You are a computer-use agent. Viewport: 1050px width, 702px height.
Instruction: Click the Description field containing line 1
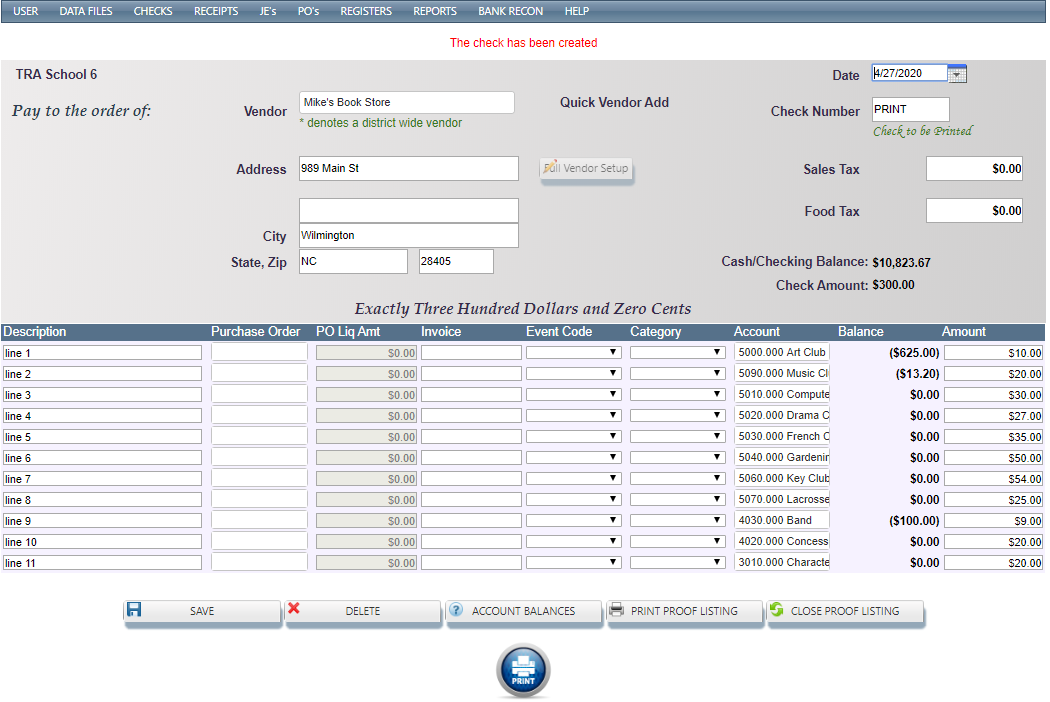point(102,353)
